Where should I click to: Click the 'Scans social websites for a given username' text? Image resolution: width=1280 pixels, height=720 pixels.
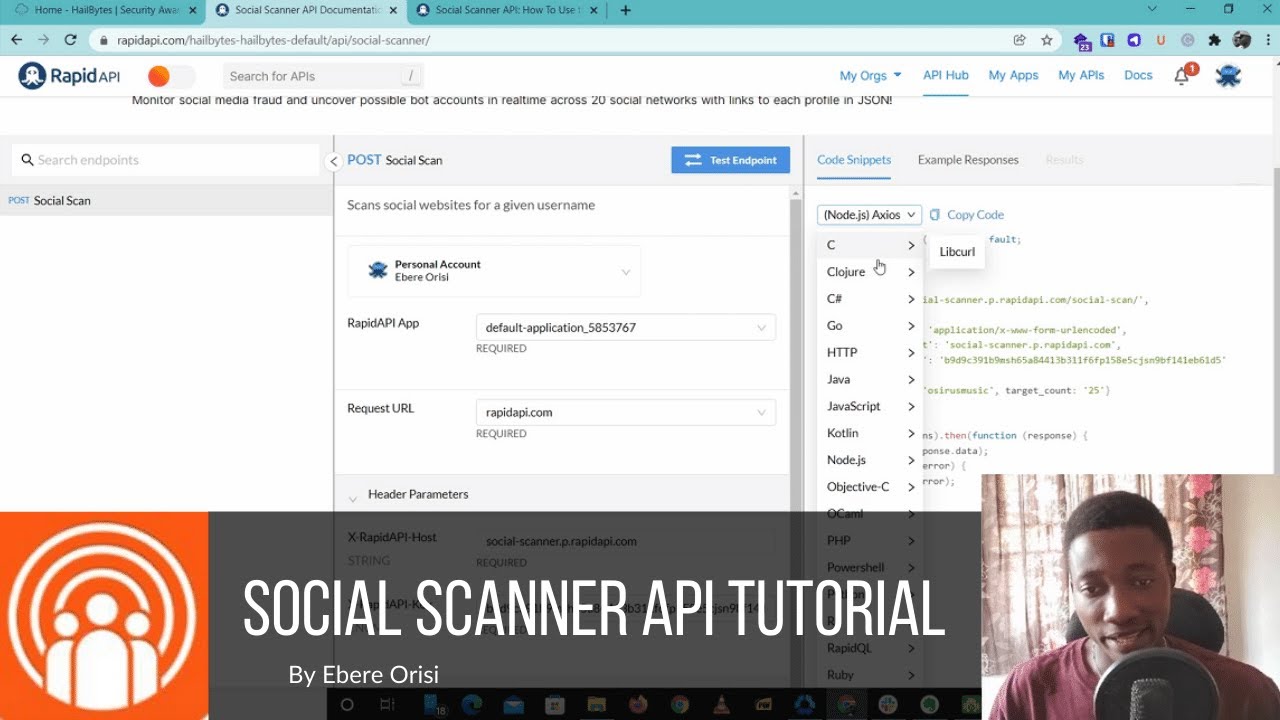click(x=471, y=205)
